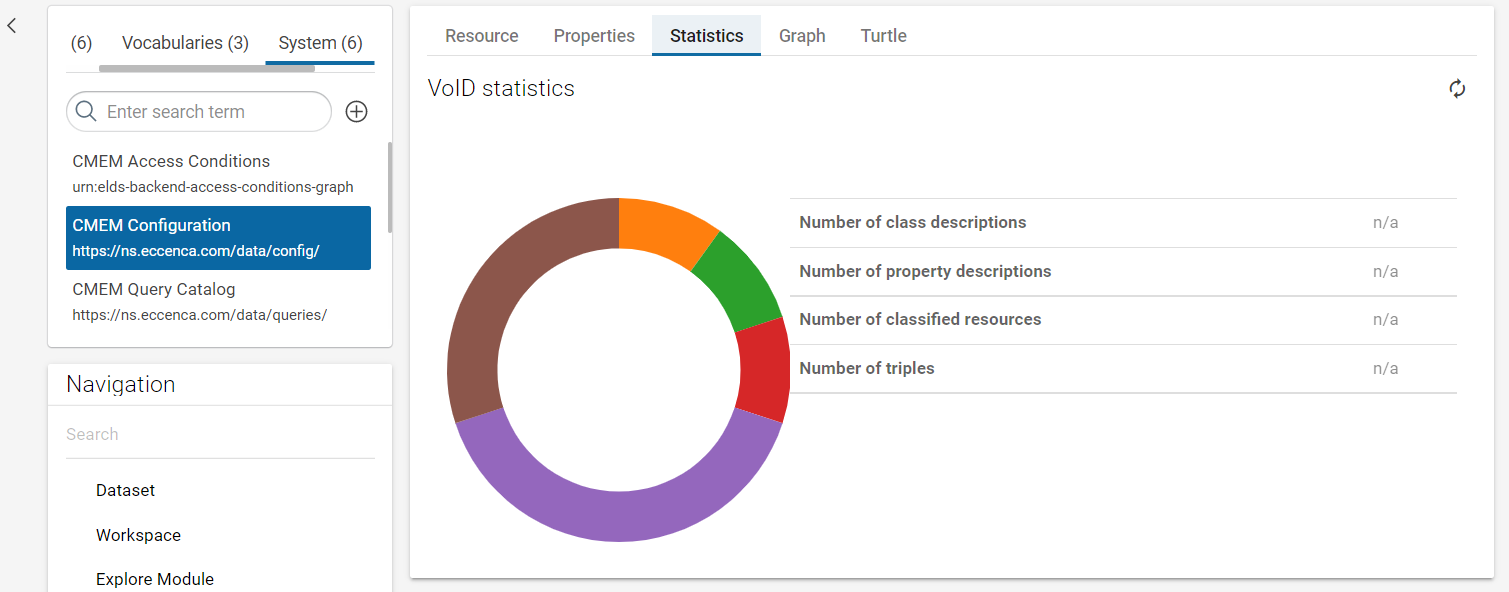The width and height of the screenshot is (1509, 592).
Task: Click the add graph plus icon
Action: pos(356,112)
